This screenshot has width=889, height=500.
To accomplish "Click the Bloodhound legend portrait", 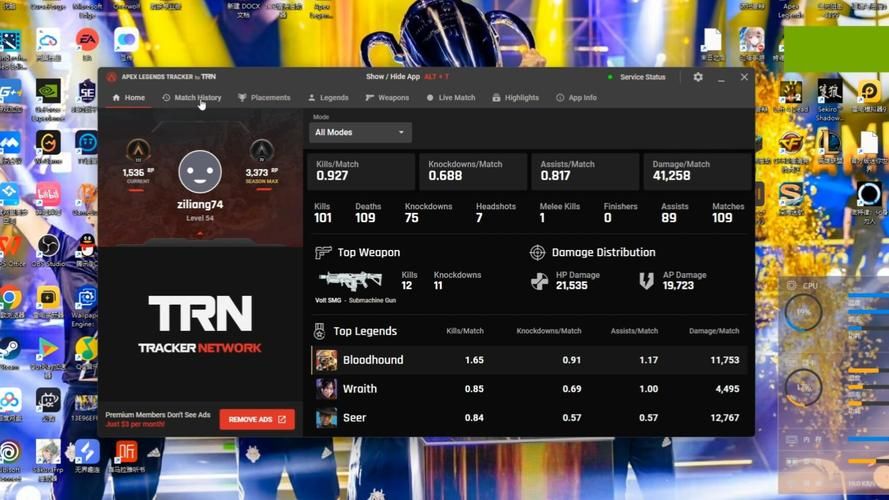I will pos(326,360).
